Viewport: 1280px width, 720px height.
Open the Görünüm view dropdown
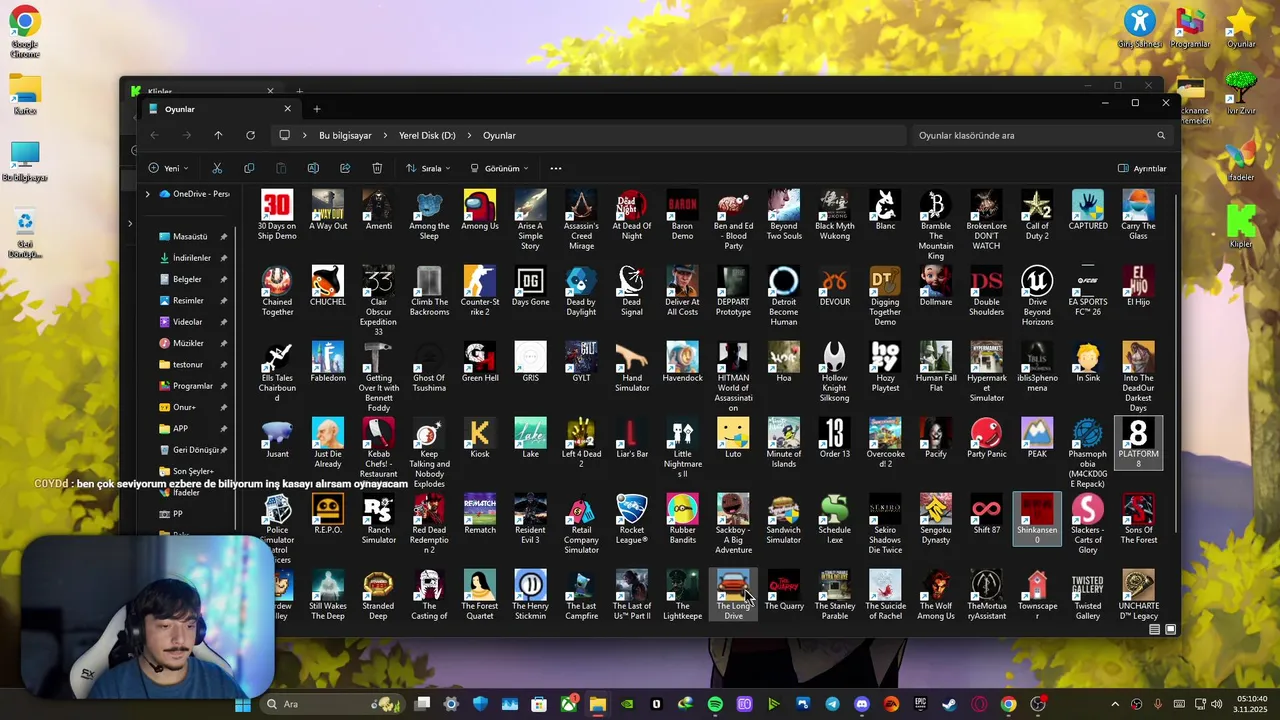499,168
